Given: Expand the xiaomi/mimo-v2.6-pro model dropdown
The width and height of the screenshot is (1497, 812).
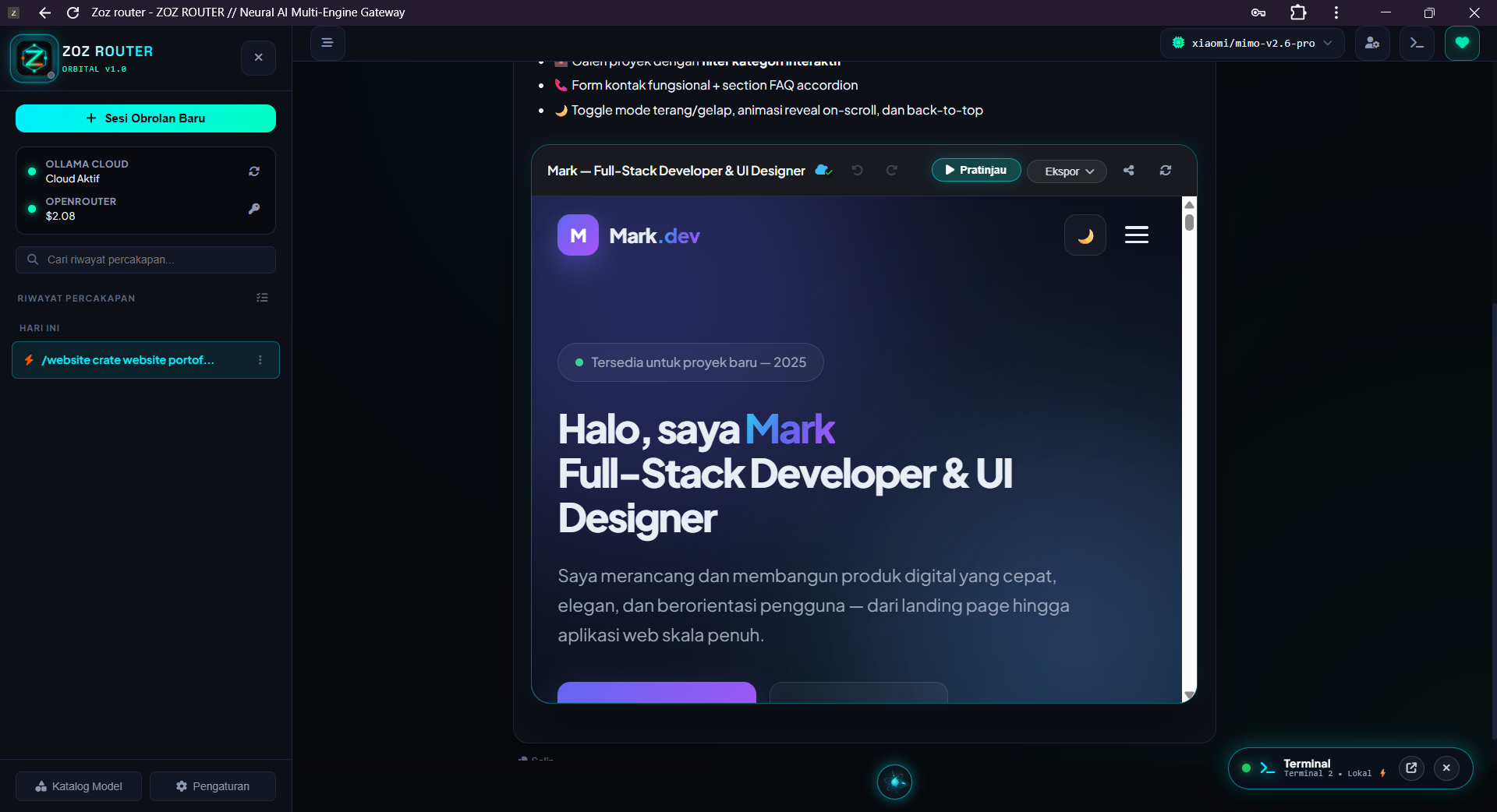Looking at the screenshot, I should click(x=1252, y=43).
